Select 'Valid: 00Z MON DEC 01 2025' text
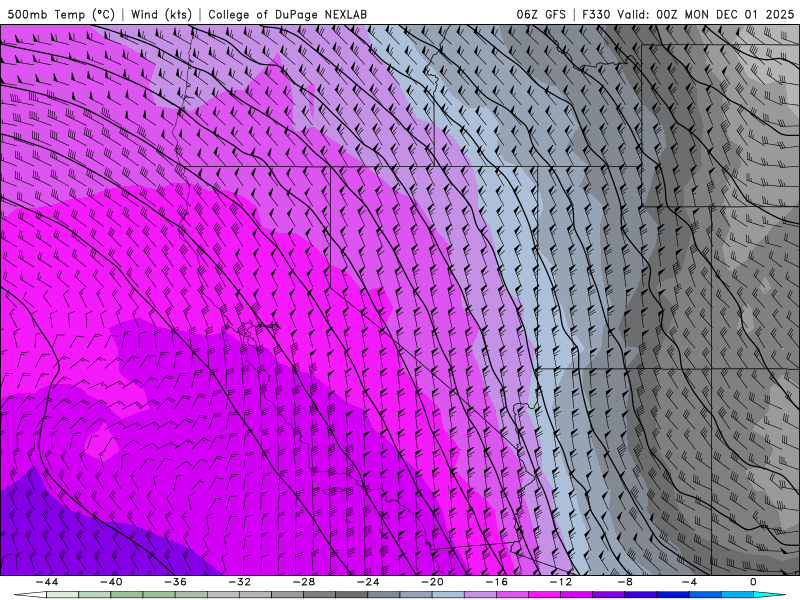This screenshot has width=800, height=600. [706, 14]
